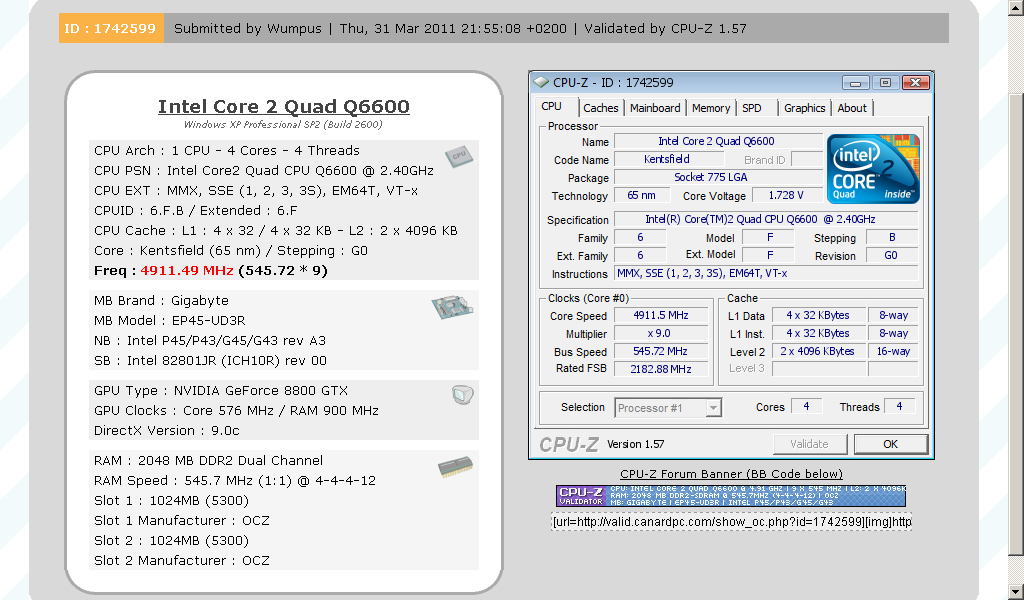This screenshot has width=1024, height=600.
Task: Click the Slot 1 Manufacturer : OCZ line
Action: click(x=182, y=520)
